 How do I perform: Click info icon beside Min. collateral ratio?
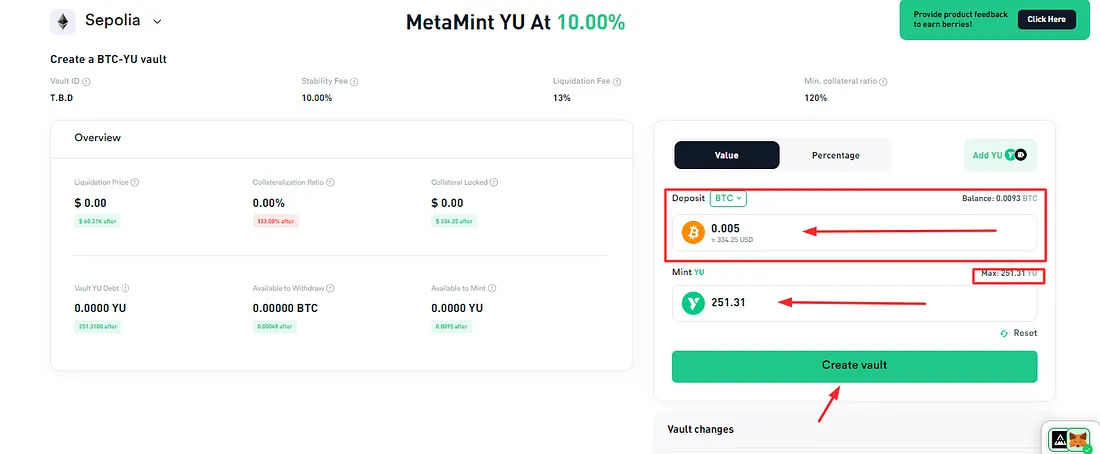[883, 82]
